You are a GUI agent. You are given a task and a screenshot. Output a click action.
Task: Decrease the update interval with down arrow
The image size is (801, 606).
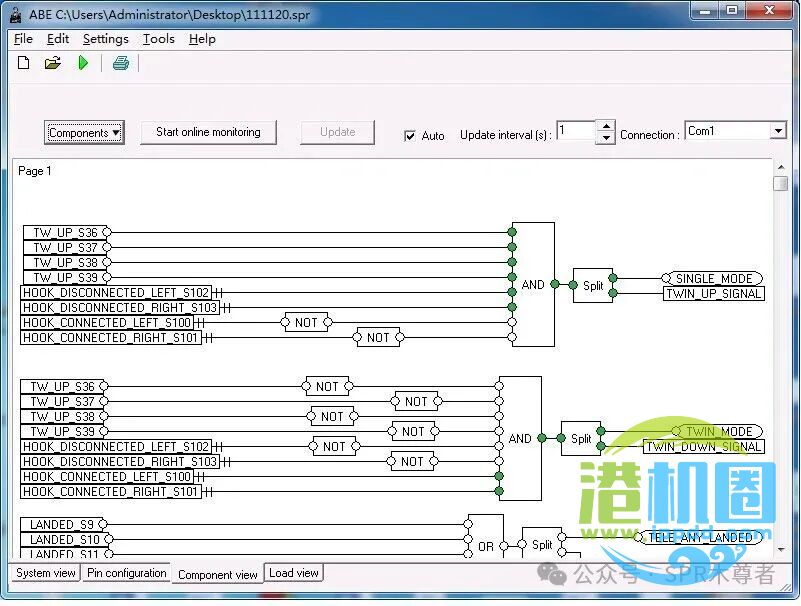[605, 138]
